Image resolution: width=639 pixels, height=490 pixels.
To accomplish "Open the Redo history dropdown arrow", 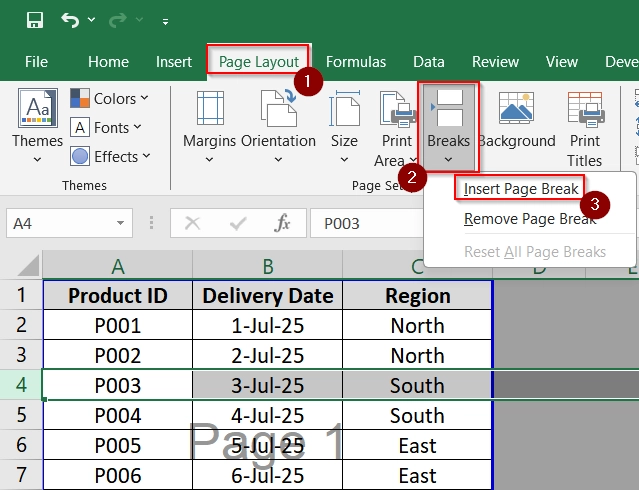I will (139, 20).
